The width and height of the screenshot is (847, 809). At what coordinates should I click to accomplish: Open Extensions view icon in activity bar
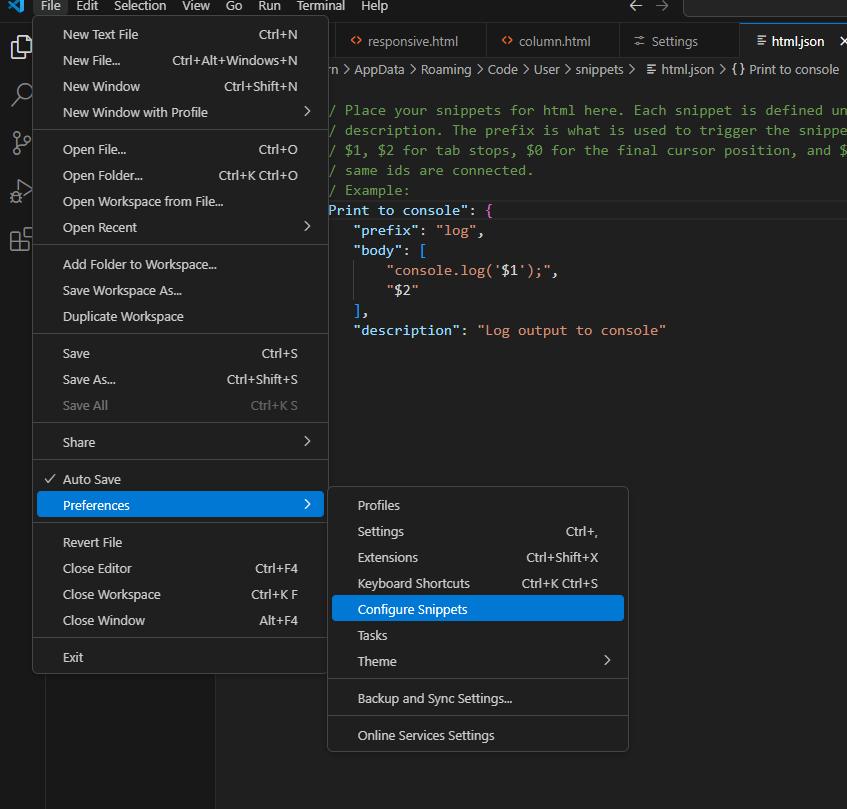coord(21,239)
